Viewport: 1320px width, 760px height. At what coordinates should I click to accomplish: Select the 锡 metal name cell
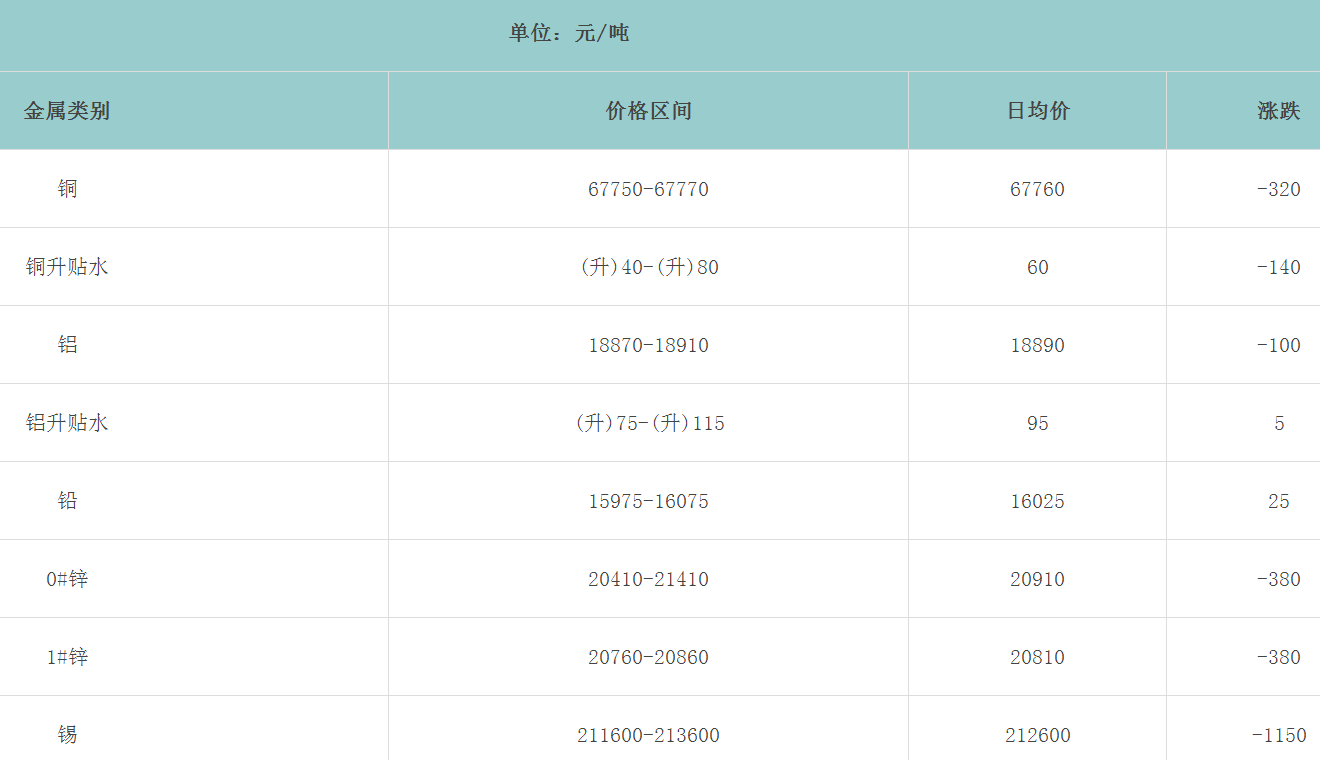coord(67,735)
